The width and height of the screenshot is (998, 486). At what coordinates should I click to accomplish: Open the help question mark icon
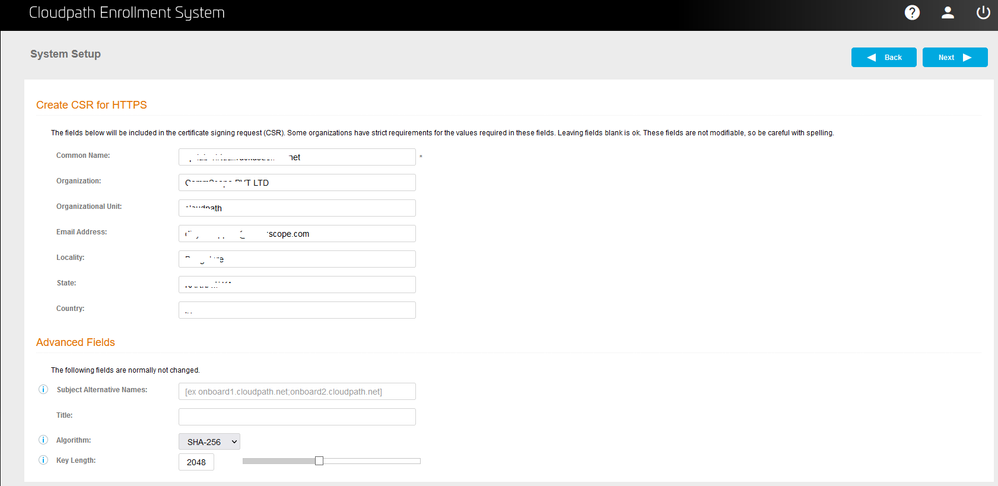tap(912, 13)
